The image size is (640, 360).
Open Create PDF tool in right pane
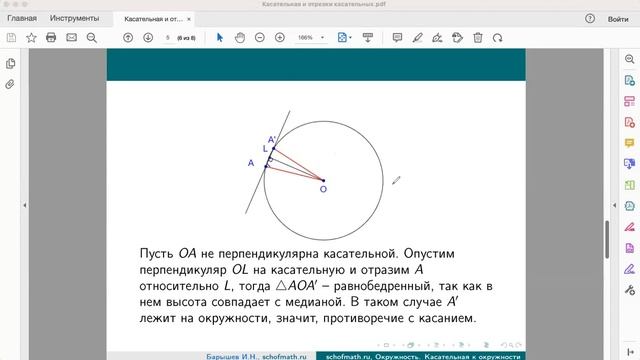(x=629, y=122)
